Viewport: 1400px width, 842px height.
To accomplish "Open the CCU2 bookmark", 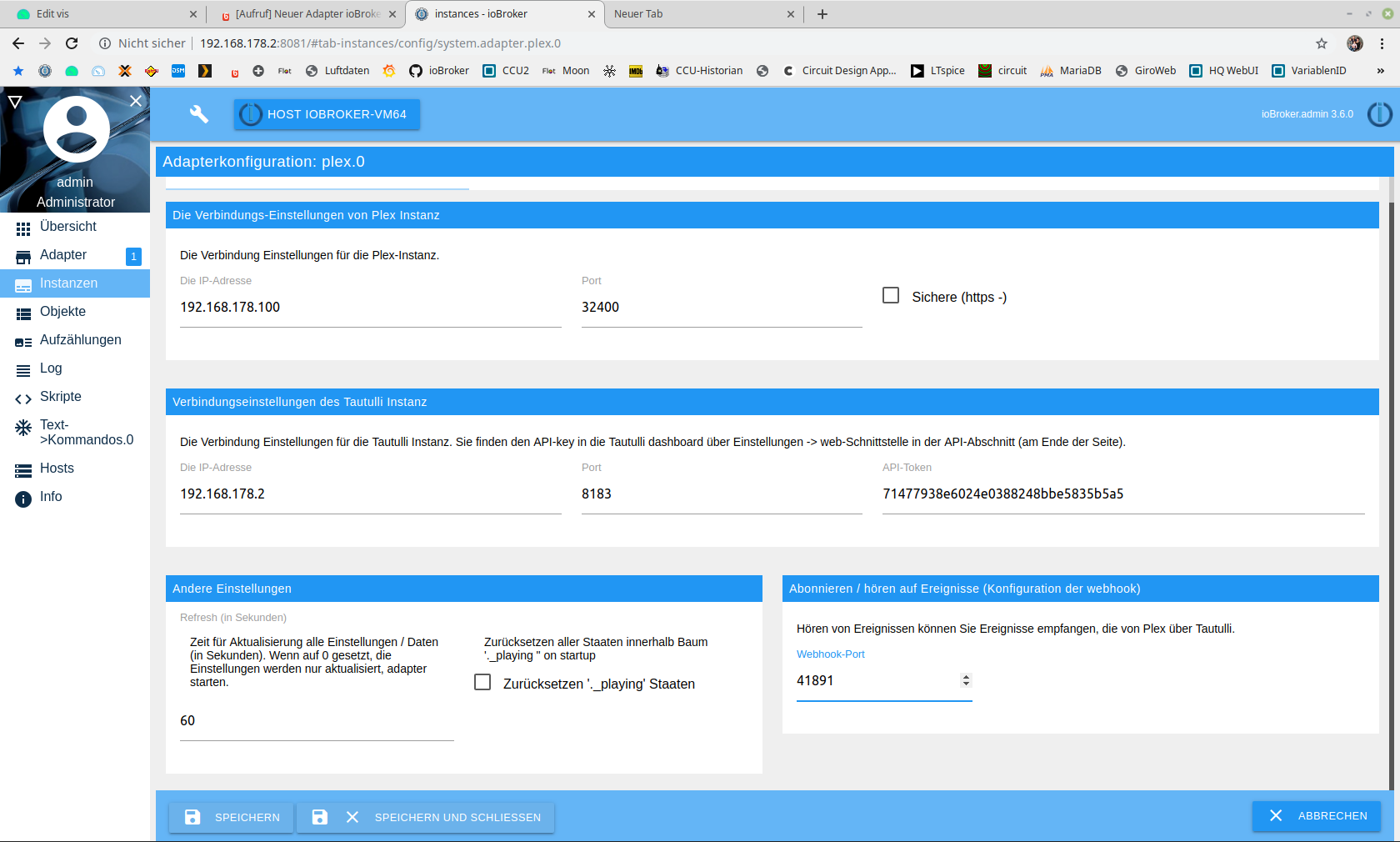I will tap(506, 71).
